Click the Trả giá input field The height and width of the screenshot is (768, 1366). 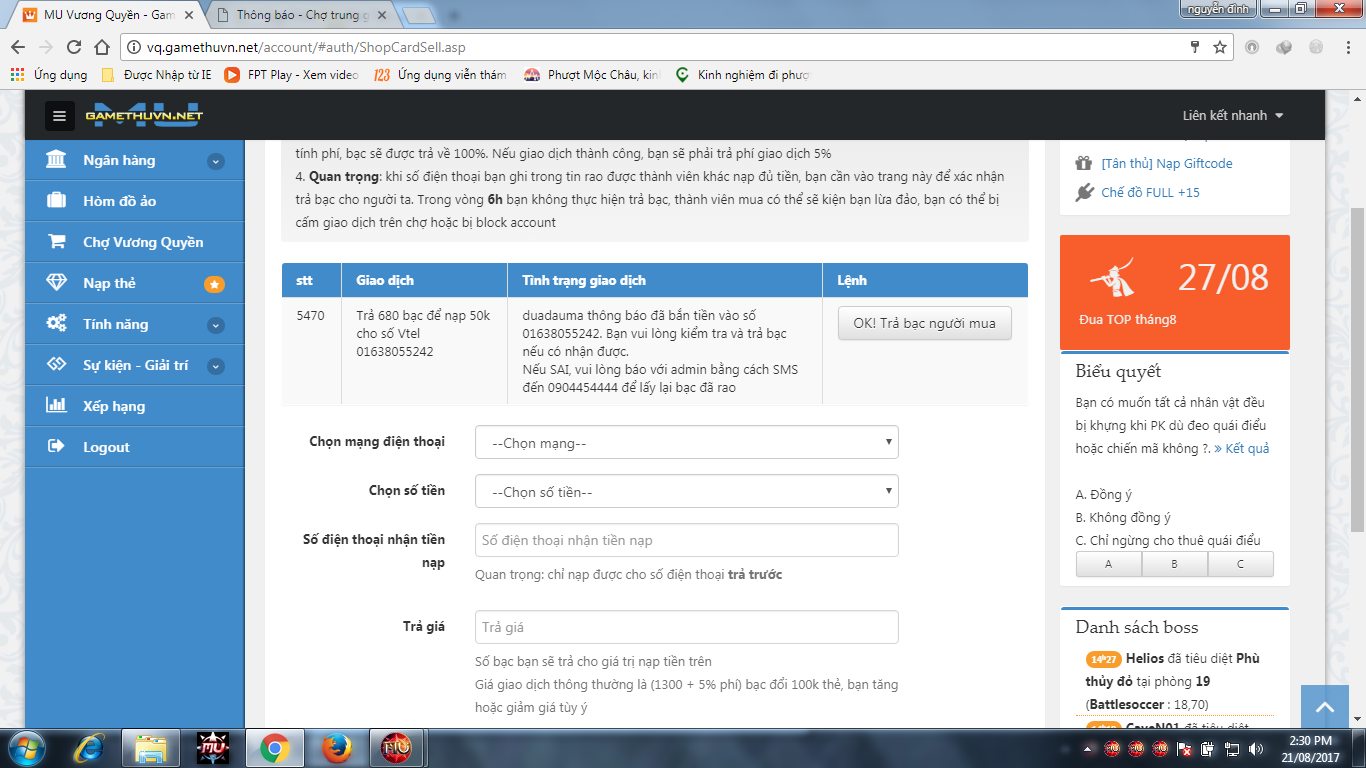coord(686,627)
